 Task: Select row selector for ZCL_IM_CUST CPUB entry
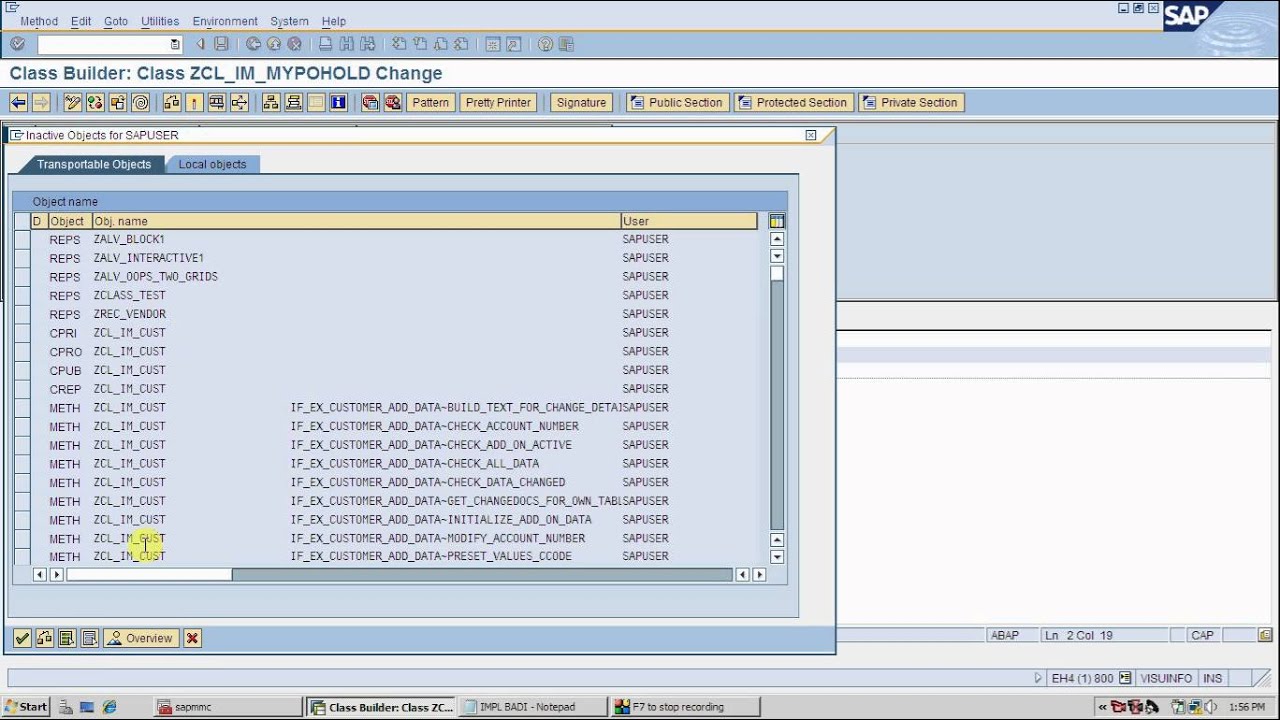click(x=22, y=371)
